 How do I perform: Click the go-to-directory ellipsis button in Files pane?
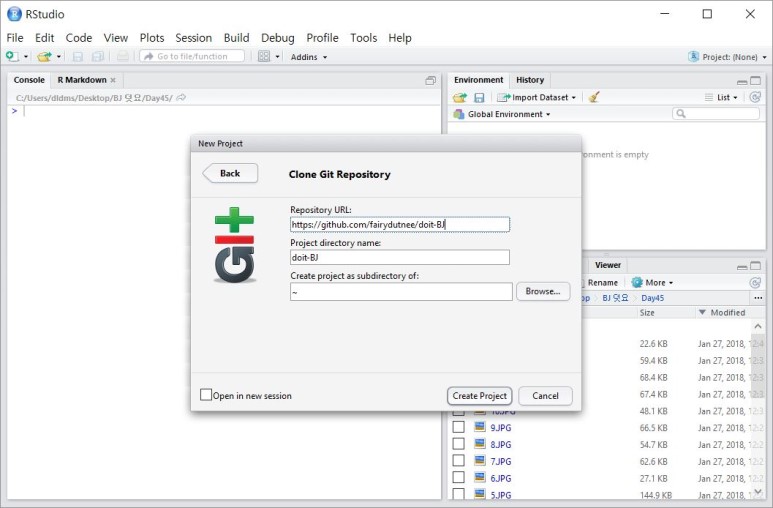coord(758,298)
